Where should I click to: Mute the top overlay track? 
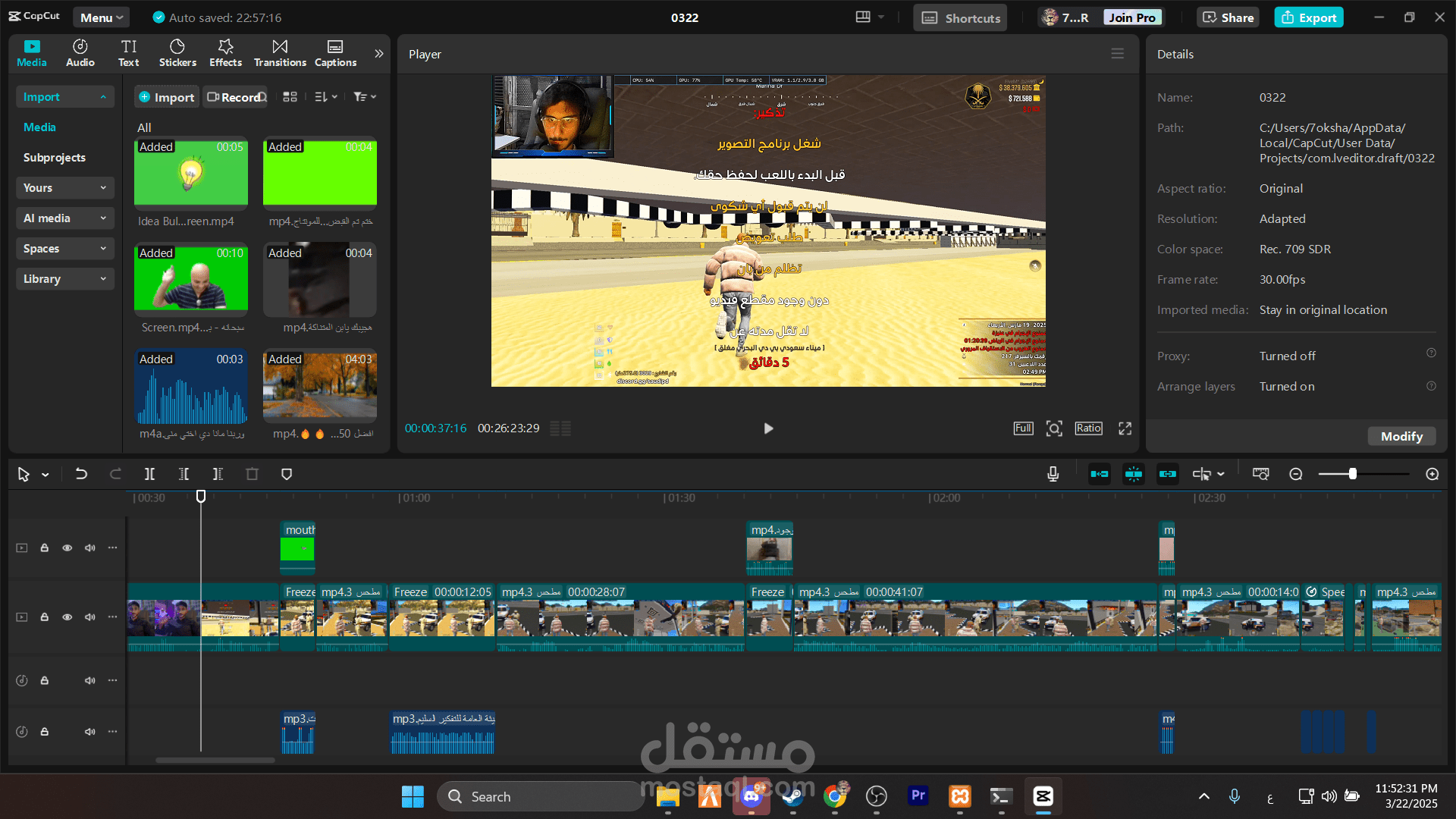90,548
